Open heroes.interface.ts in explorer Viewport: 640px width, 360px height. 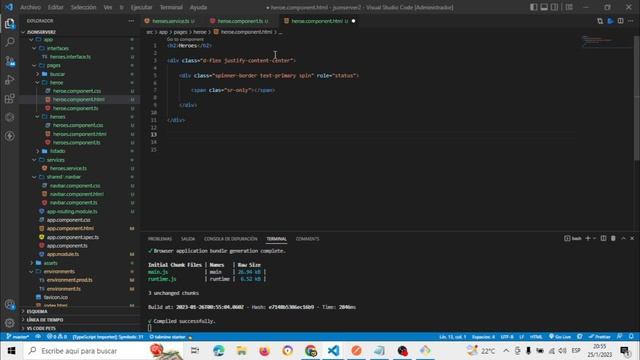point(70,57)
